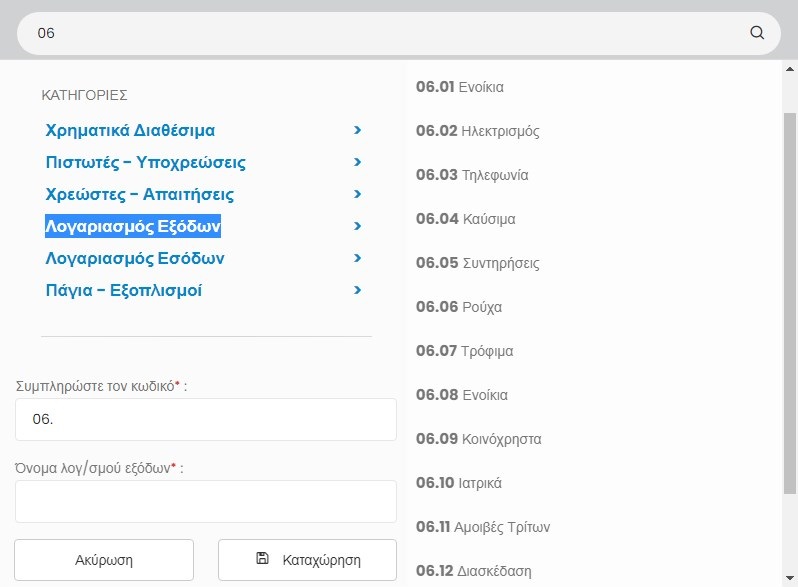Expand Πιστωτές – Υποχρεώσεις chevron arrow
Screen dimensions: 798x587
pos(357,162)
